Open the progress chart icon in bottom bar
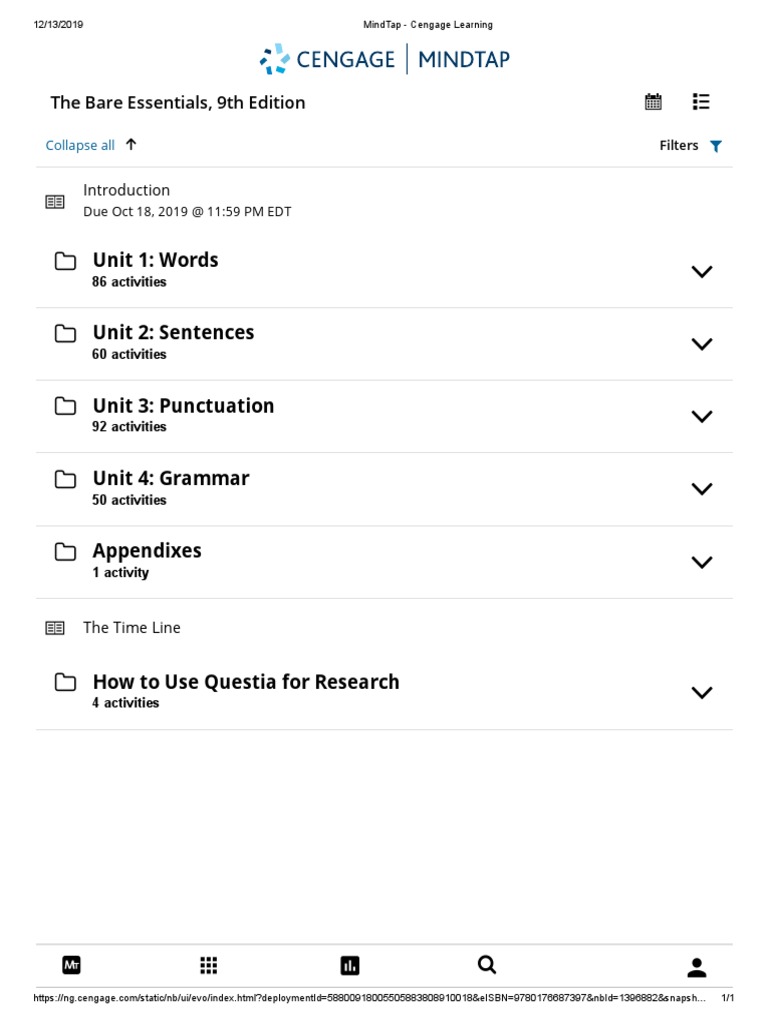This screenshot has height=1024, width=768. pyautogui.click(x=349, y=965)
